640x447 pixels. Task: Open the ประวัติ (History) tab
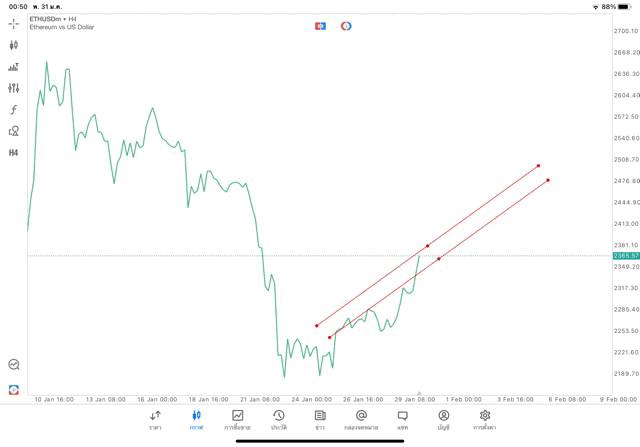[x=278, y=420]
